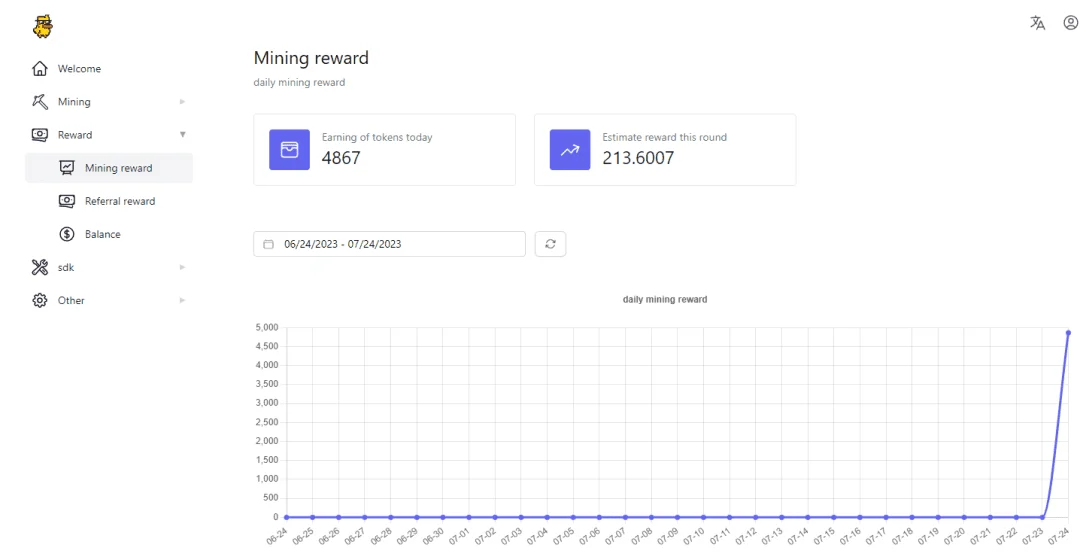Click the sdk tools icon
1080x560 pixels.
tap(40, 267)
